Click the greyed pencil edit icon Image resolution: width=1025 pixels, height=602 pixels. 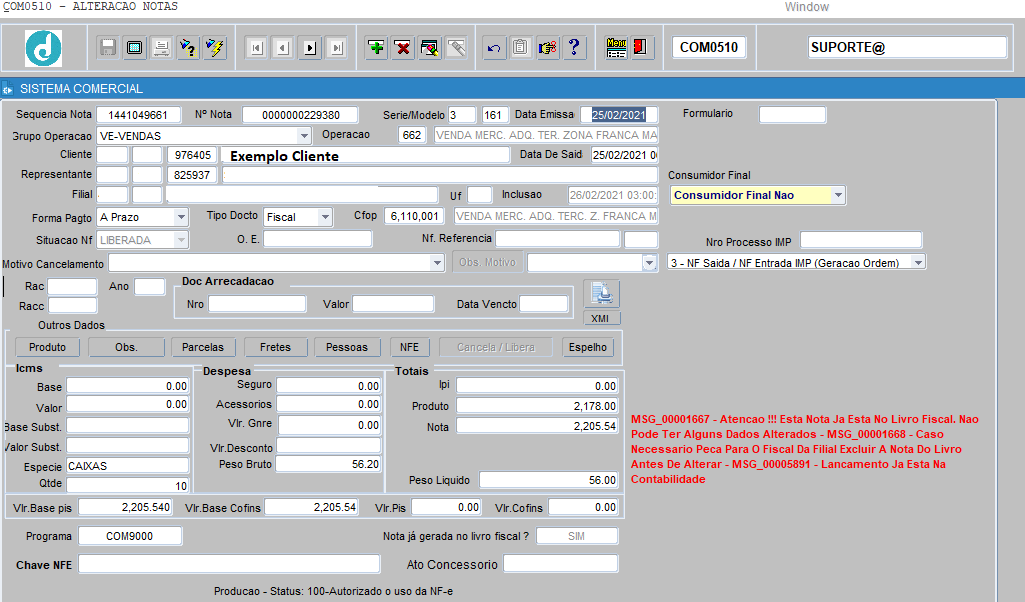coord(457,48)
